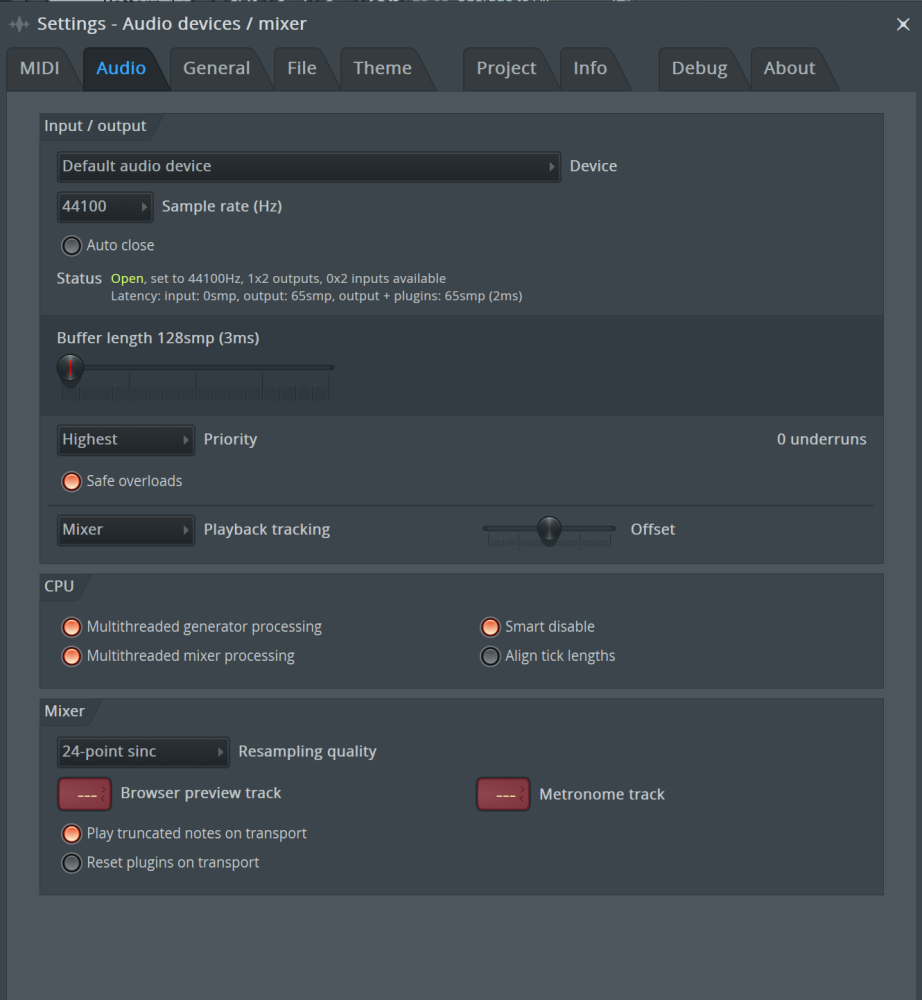Viewport: 922px width, 1000px height.
Task: Click the waveform icon in the title bar
Action: (19, 24)
